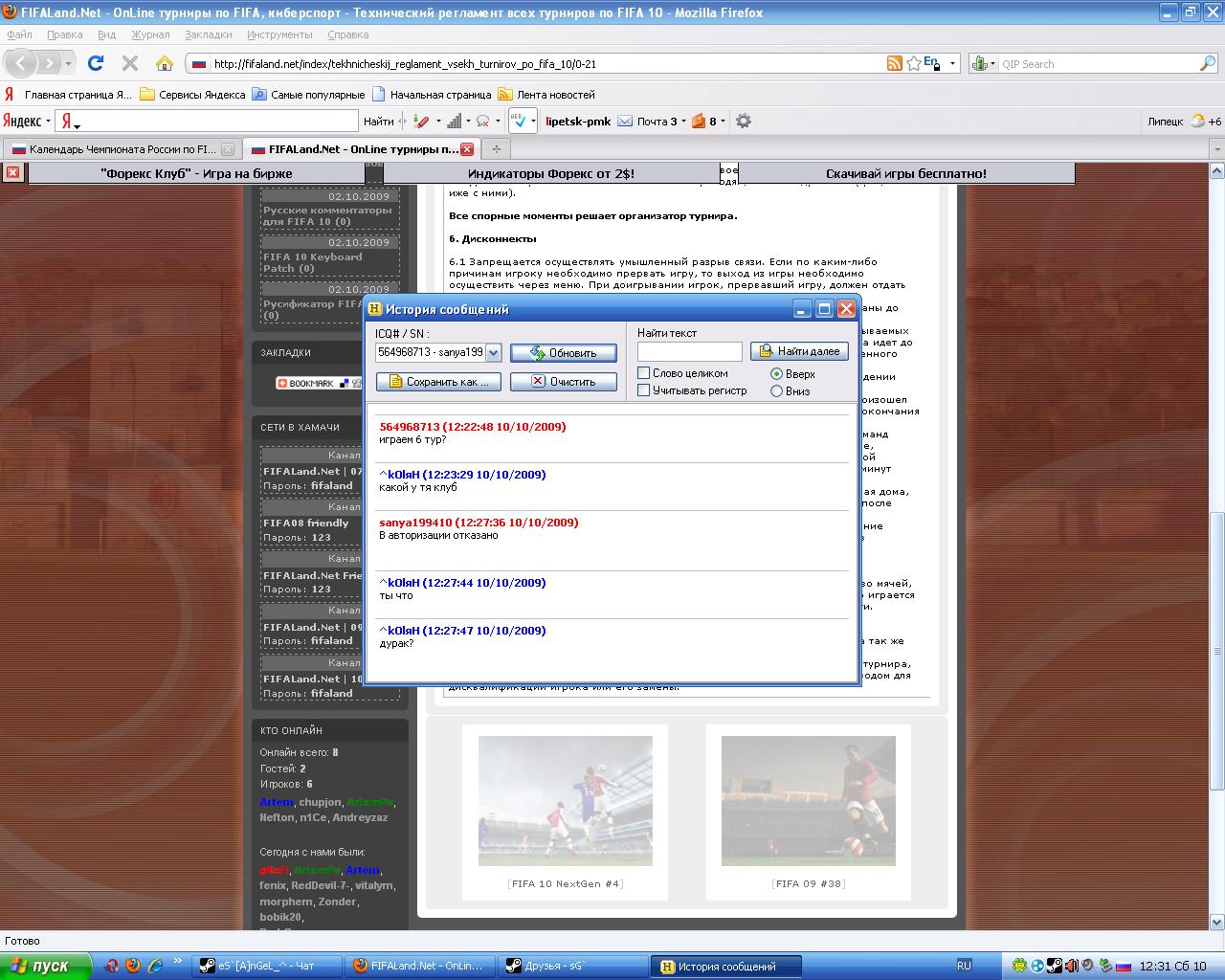Click the chupjon online user link
Viewport: 1225px width, 980px height.
pos(320,802)
